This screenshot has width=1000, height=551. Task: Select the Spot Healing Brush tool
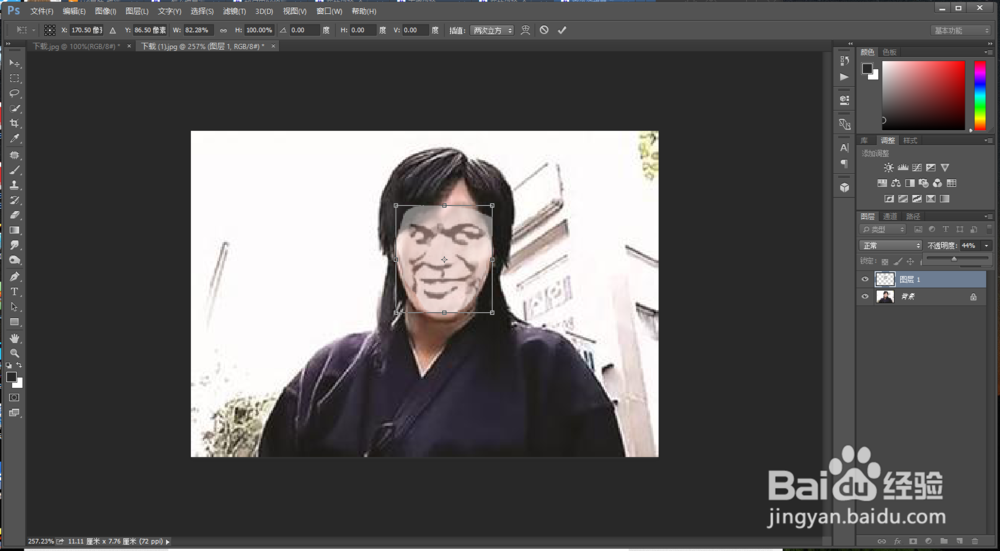click(14, 155)
